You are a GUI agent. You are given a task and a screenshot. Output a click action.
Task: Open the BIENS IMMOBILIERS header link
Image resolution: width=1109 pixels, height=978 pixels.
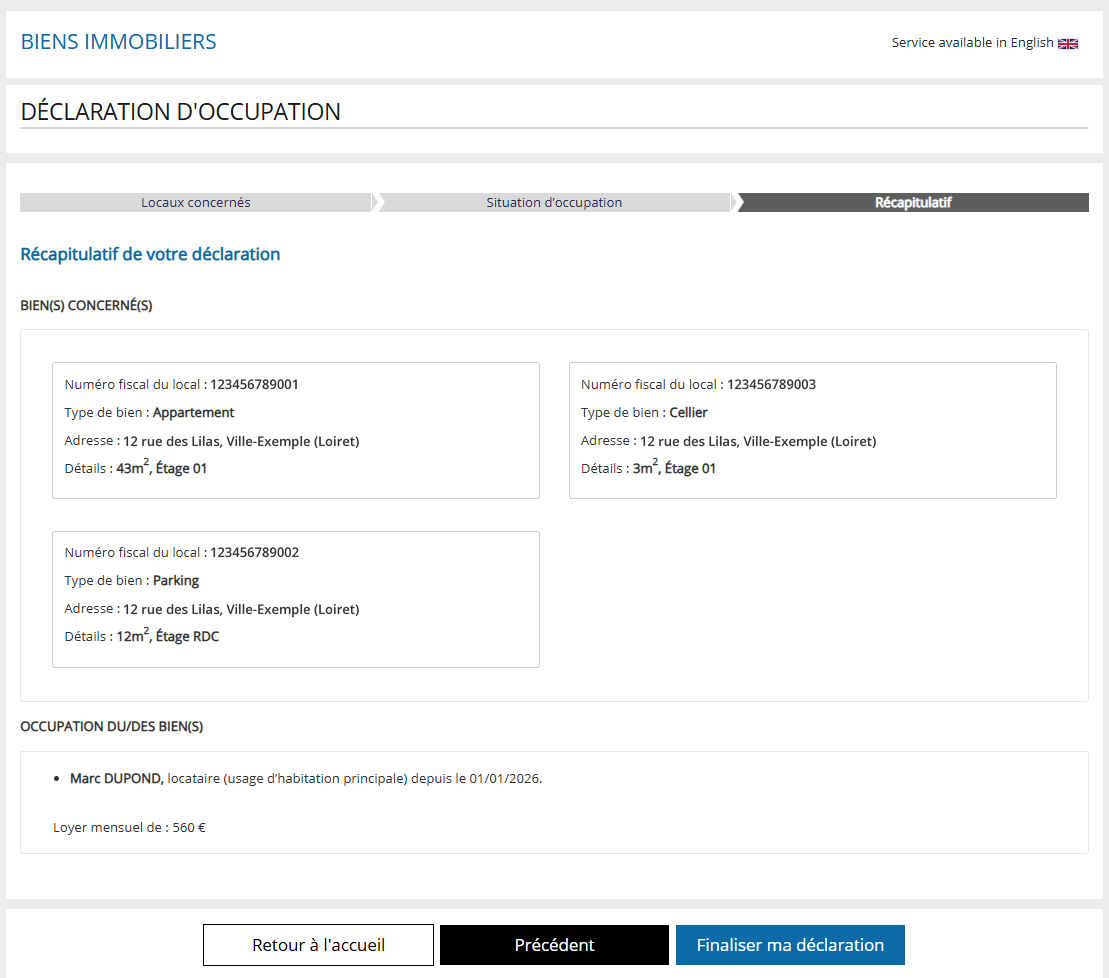coord(119,42)
